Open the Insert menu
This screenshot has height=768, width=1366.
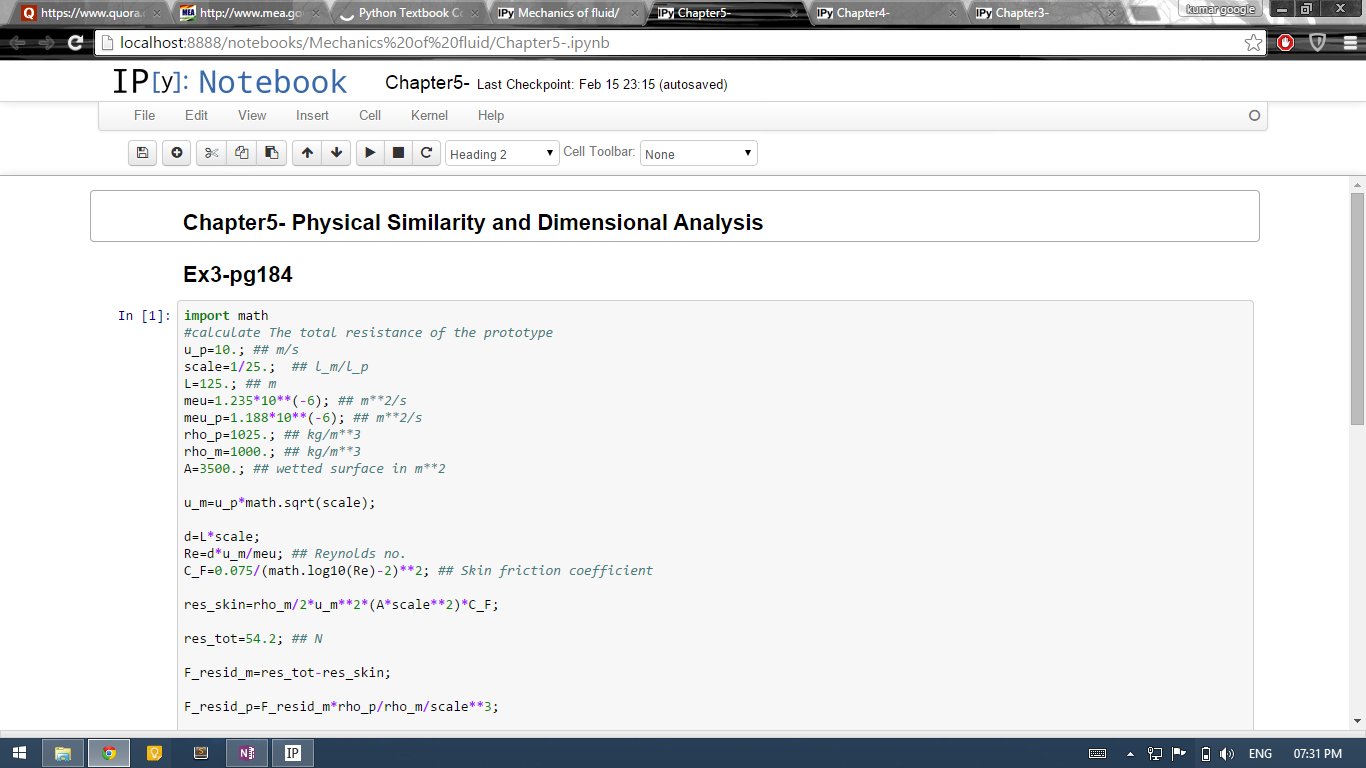[312, 116]
